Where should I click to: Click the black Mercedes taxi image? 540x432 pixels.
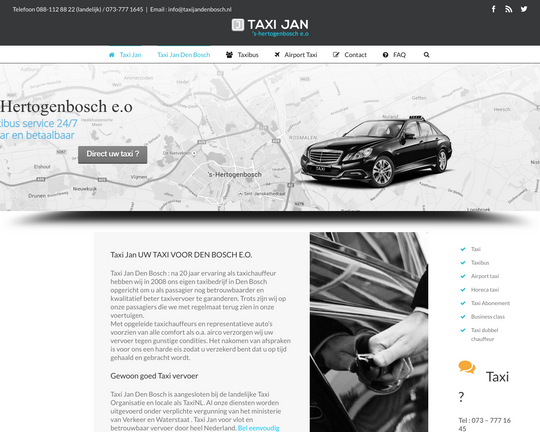coord(376,151)
